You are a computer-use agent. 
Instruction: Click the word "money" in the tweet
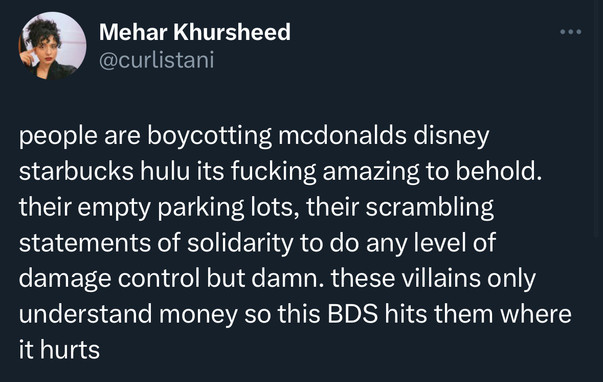click(198, 315)
